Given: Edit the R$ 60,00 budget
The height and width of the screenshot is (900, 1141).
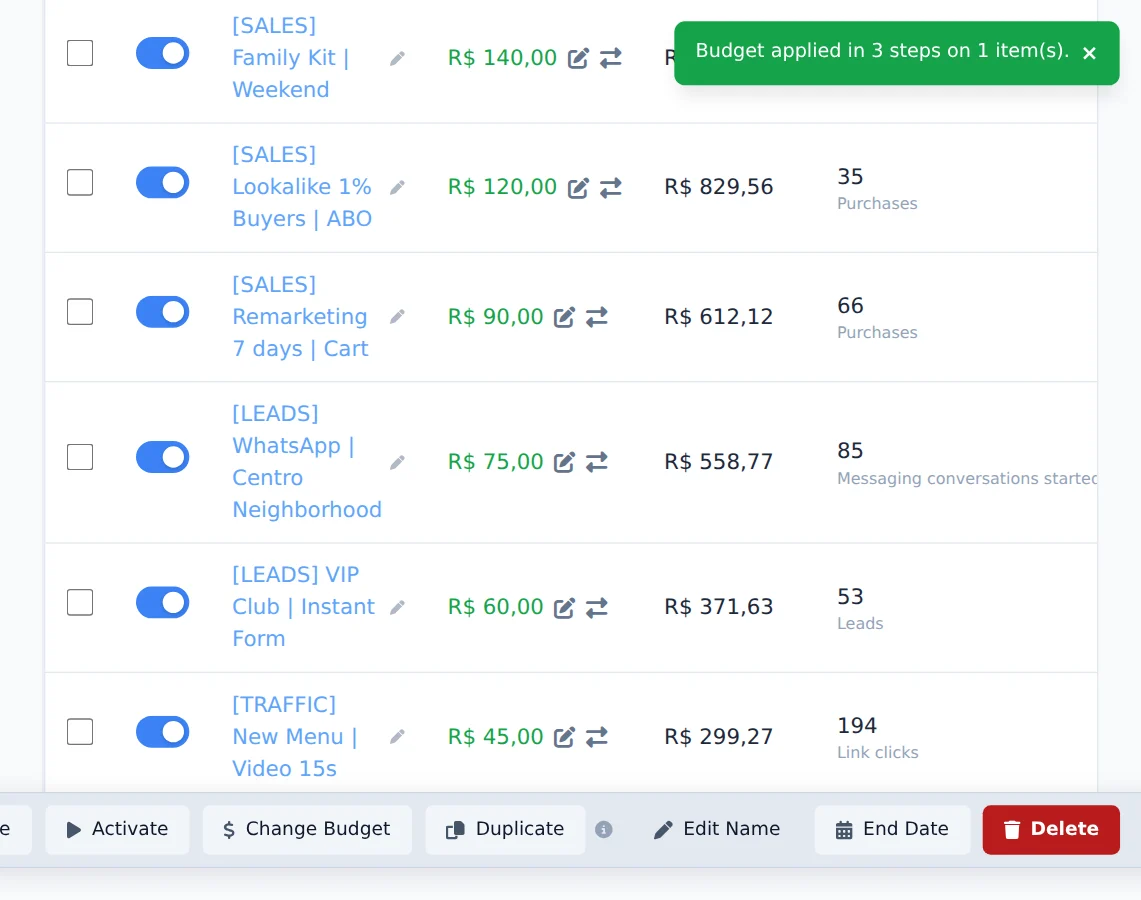Looking at the screenshot, I should click(x=564, y=608).
